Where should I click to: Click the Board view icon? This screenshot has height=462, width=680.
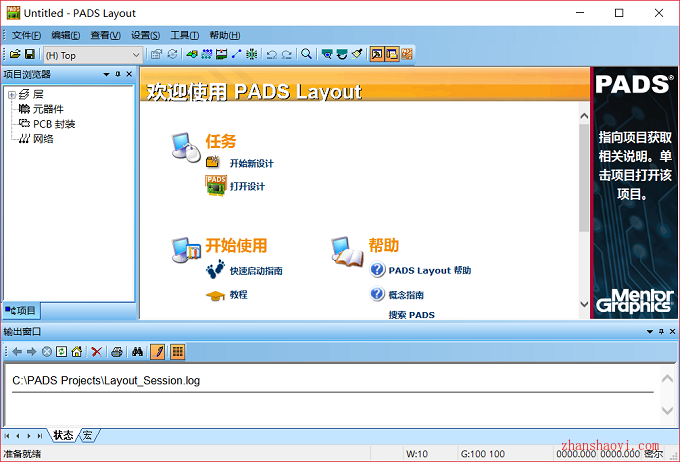327,54
